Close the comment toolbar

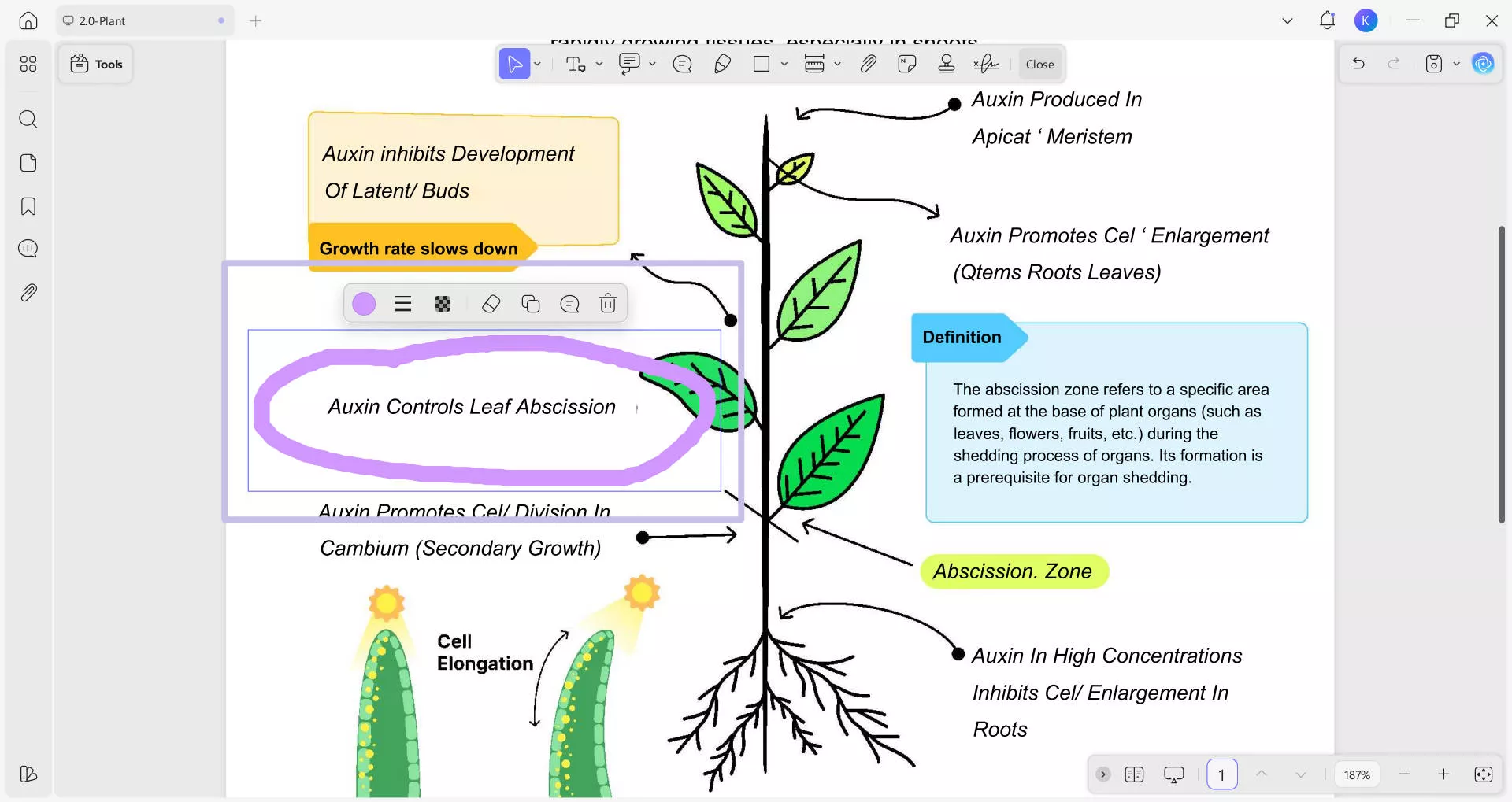1039,65
